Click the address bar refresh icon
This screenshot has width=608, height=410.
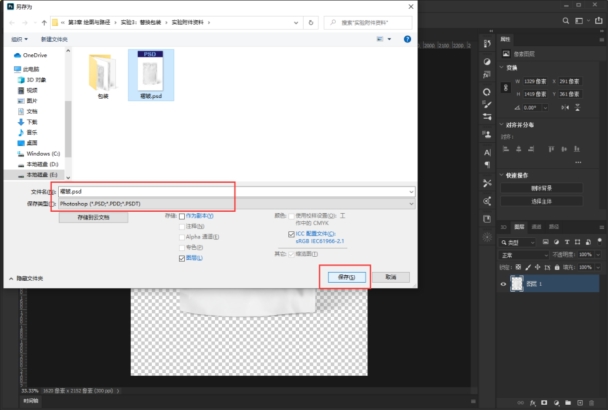(311, 22)
